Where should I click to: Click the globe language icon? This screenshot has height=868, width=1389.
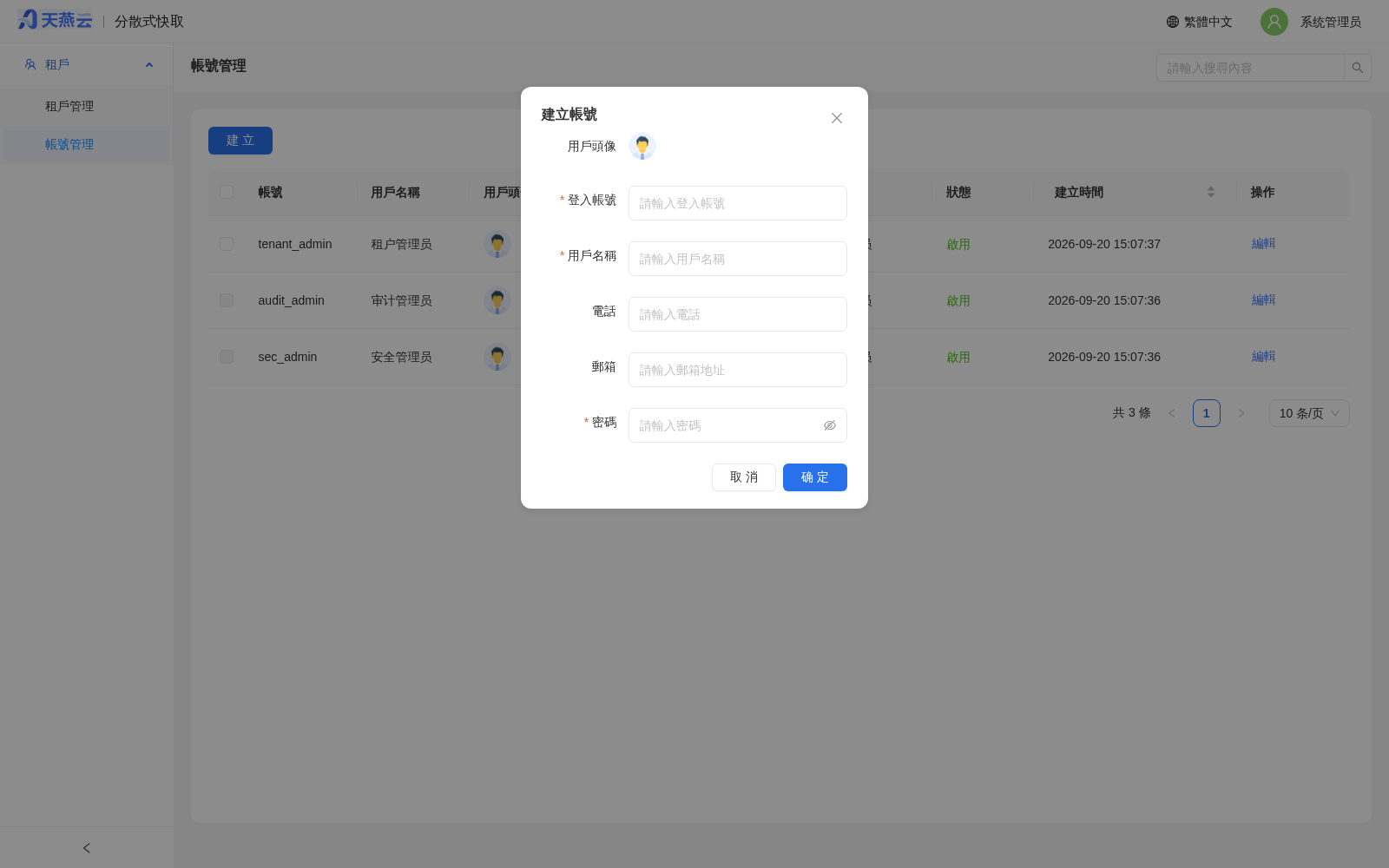(x=1173, y=22)
